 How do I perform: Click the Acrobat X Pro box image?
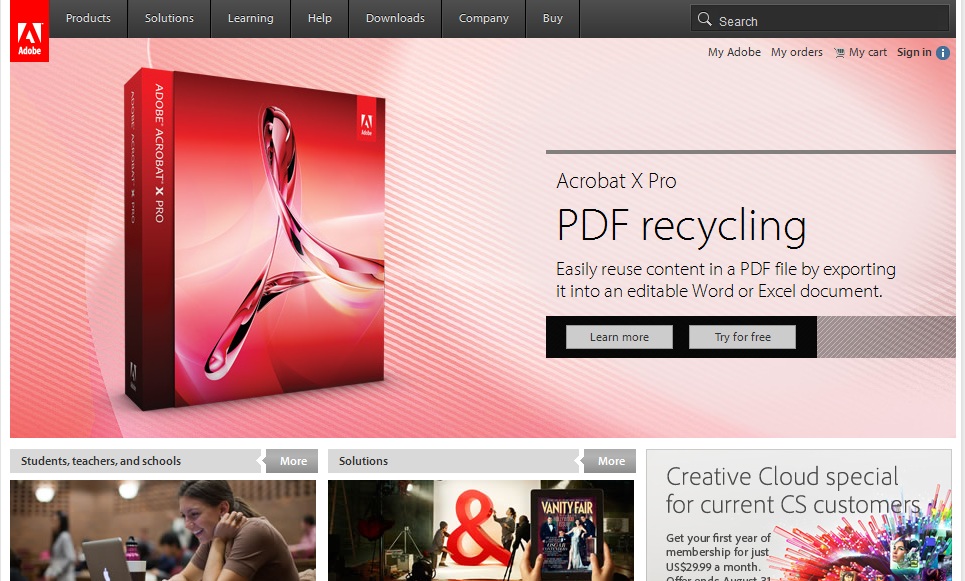tap(254, 239)
